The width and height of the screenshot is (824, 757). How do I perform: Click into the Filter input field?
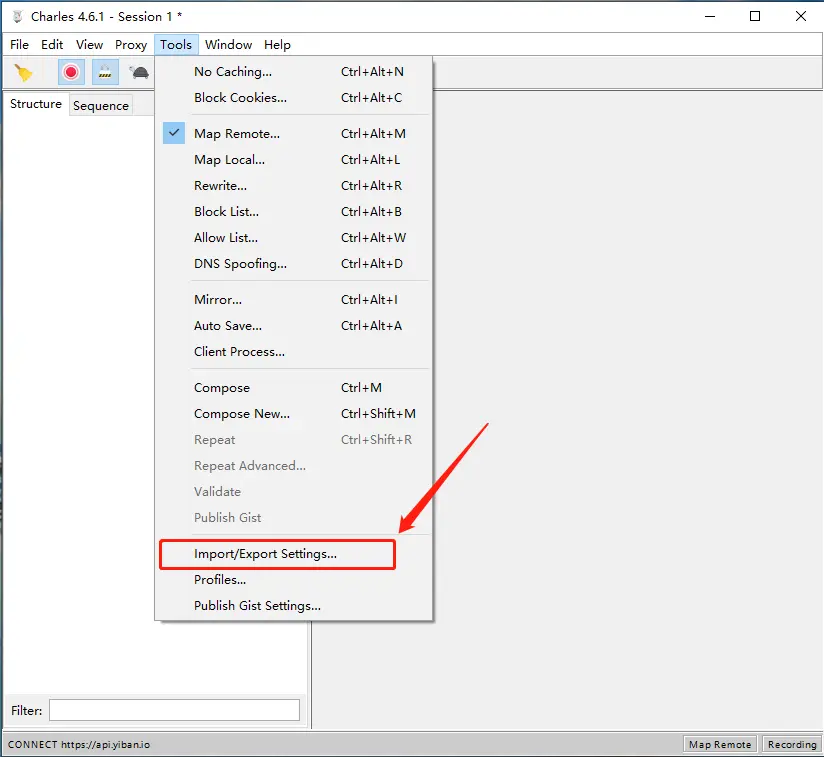tap(174, 710)
